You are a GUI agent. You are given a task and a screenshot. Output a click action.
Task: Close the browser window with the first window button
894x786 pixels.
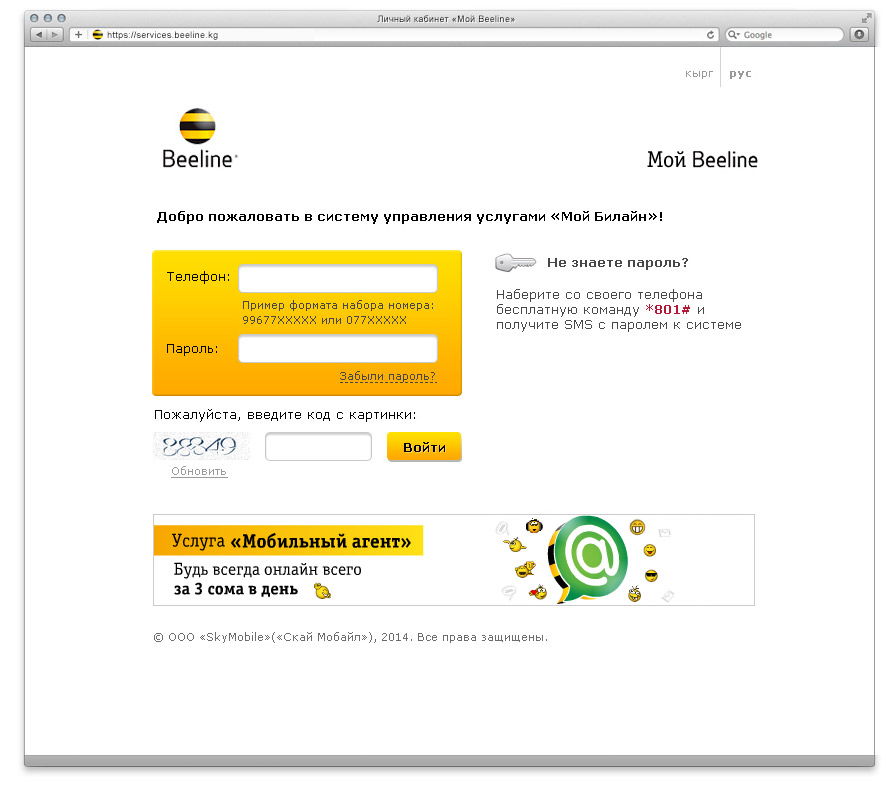pos(34,18)
